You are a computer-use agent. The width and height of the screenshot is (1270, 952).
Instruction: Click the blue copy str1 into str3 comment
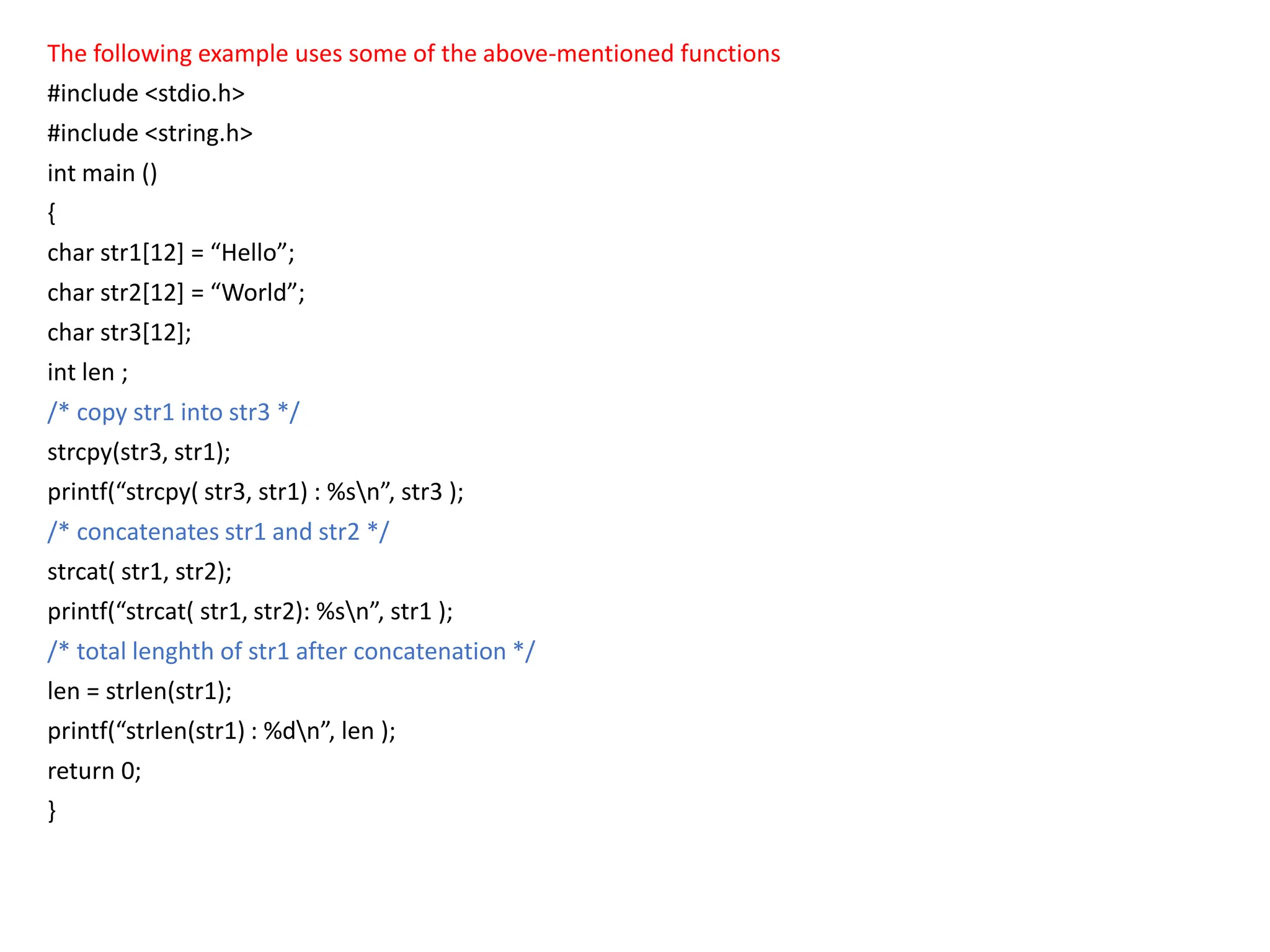click(174, 412)
